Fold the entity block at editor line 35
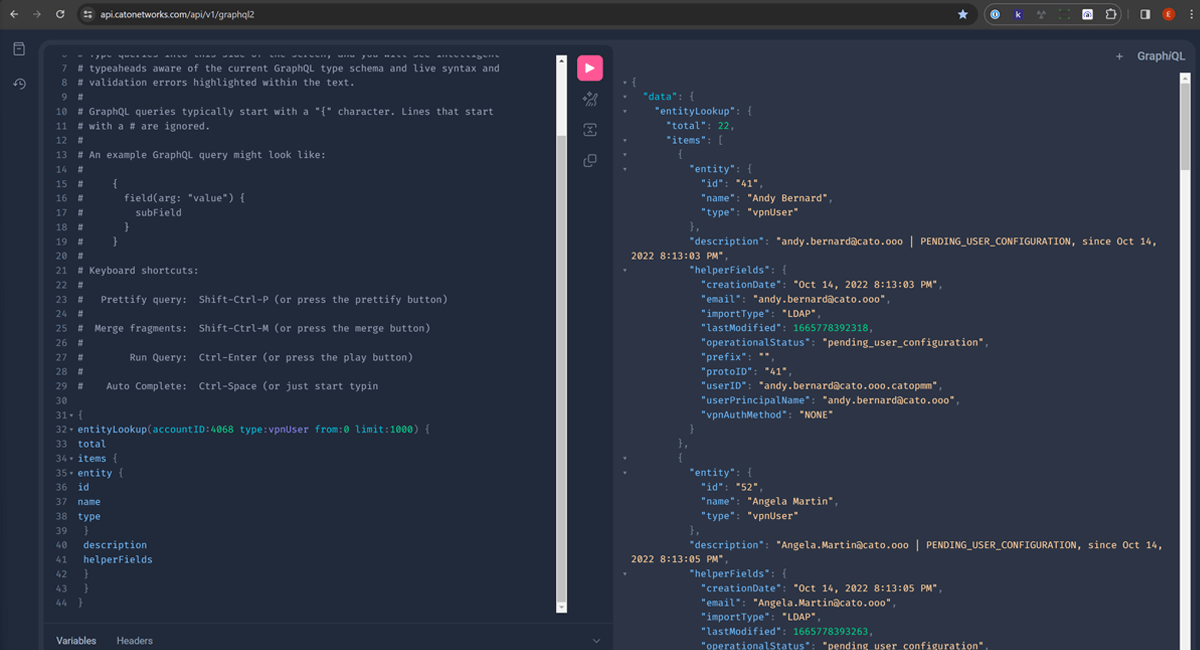The height and width of the screenshot is (650, 1200). point(71,473)
